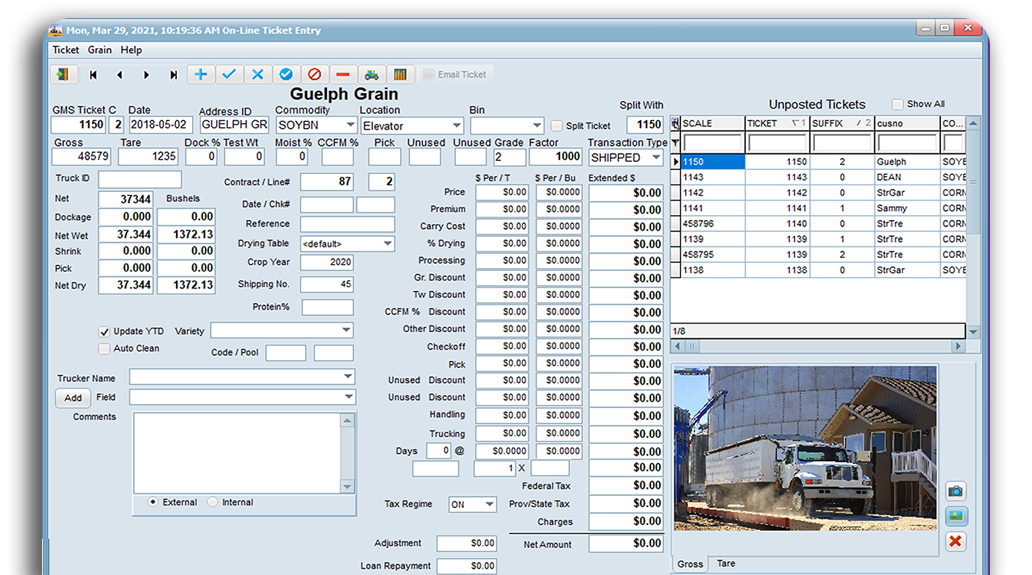1032x575 pixels.
Task: Switch to the Tare photo tab
Action: pyautogui.click(x=726, y=564)
